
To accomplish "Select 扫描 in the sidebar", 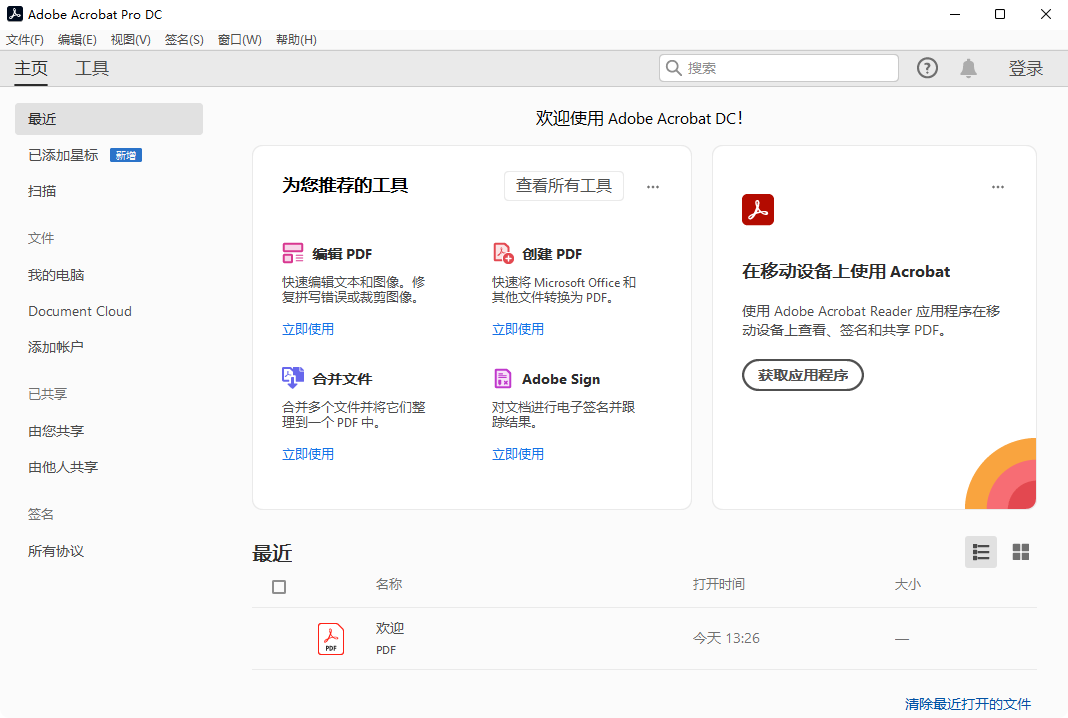I will click(42, 191).
